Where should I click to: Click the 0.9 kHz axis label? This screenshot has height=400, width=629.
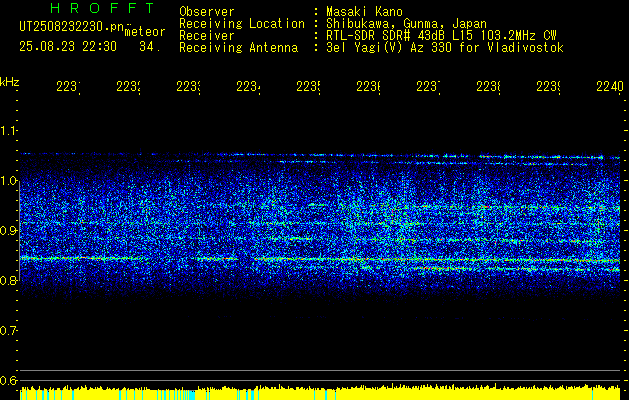point(8,230)
